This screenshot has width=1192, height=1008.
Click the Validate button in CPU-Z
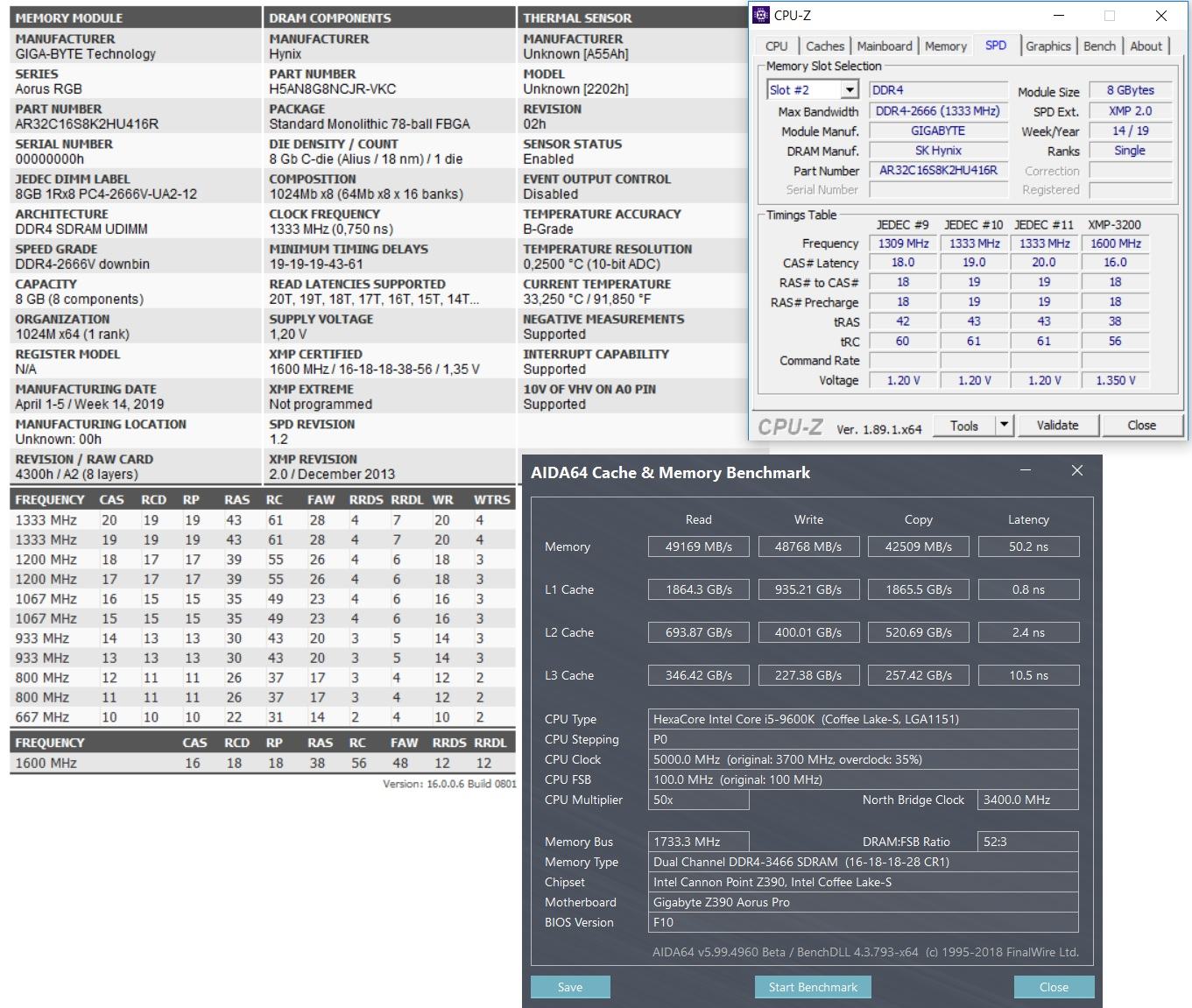tap(1057, 426)
